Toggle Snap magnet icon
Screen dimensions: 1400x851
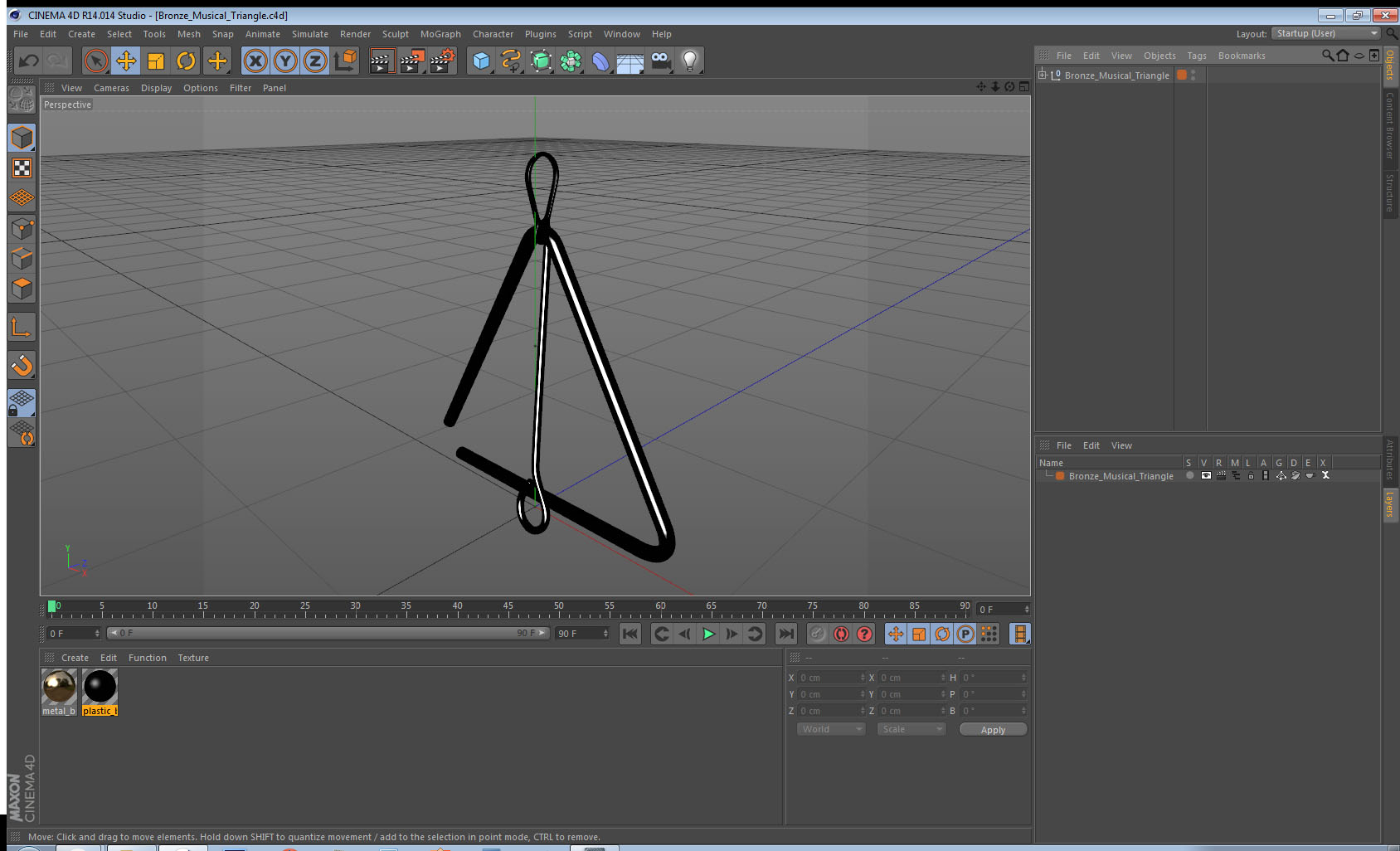click(22, 366)
